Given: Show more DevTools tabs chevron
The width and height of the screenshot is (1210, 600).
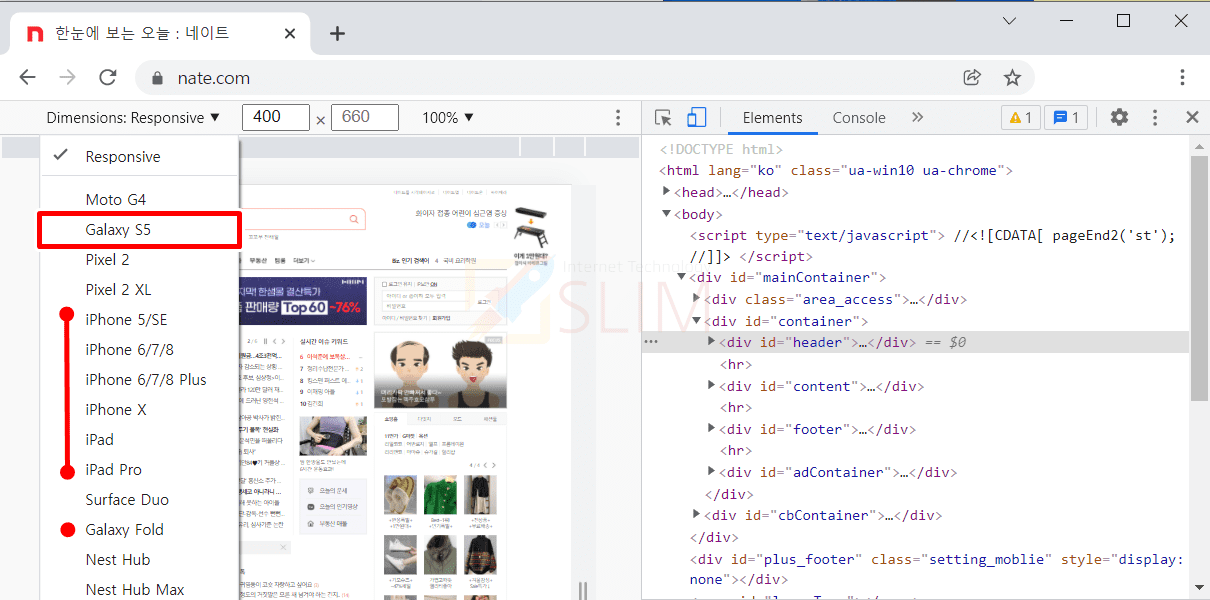Looking at the screenshot, I should pos(917,117).
